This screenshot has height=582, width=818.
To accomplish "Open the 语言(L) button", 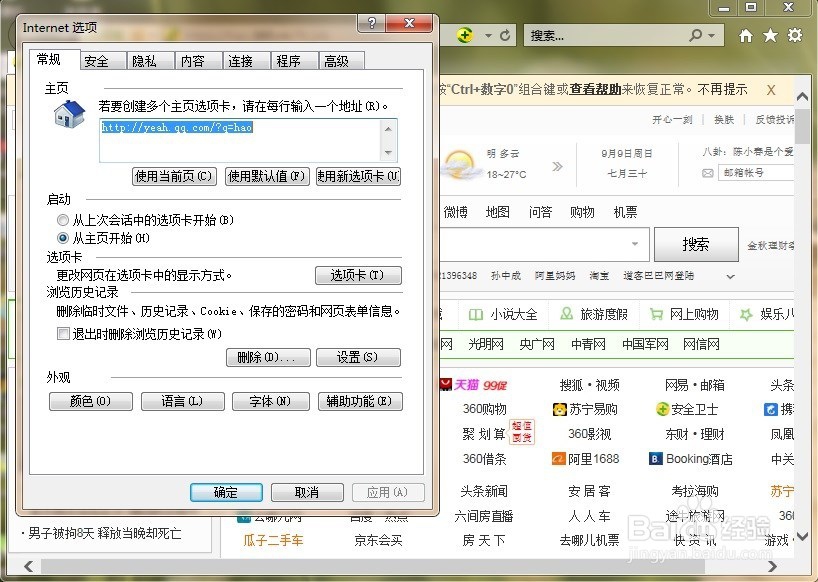I will click(x=183, y=402).
